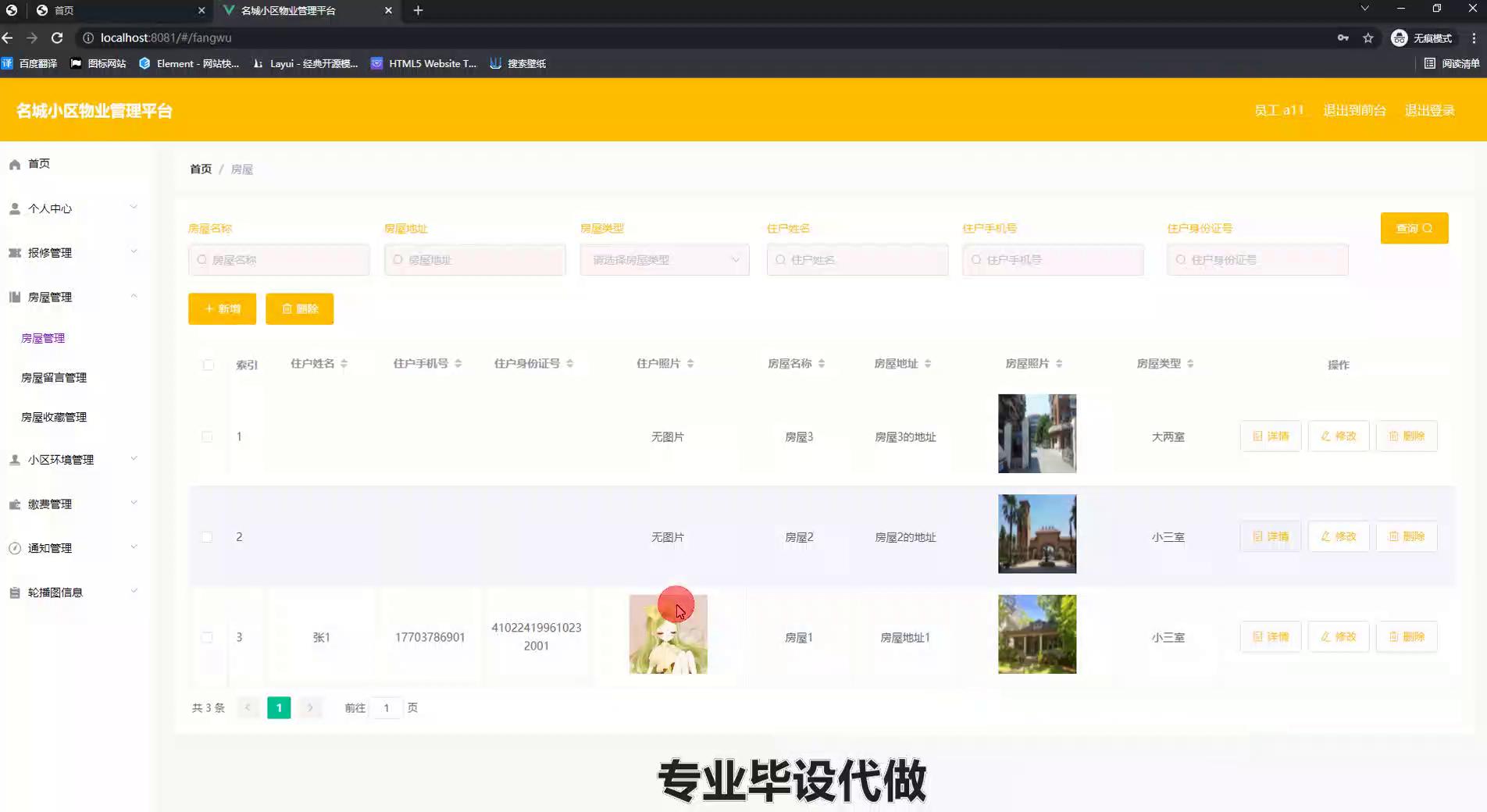Sort by 住户姓名 column sort icon
Image resolution: width=1487 pixels, height=812 pixels.
[344, 364]
